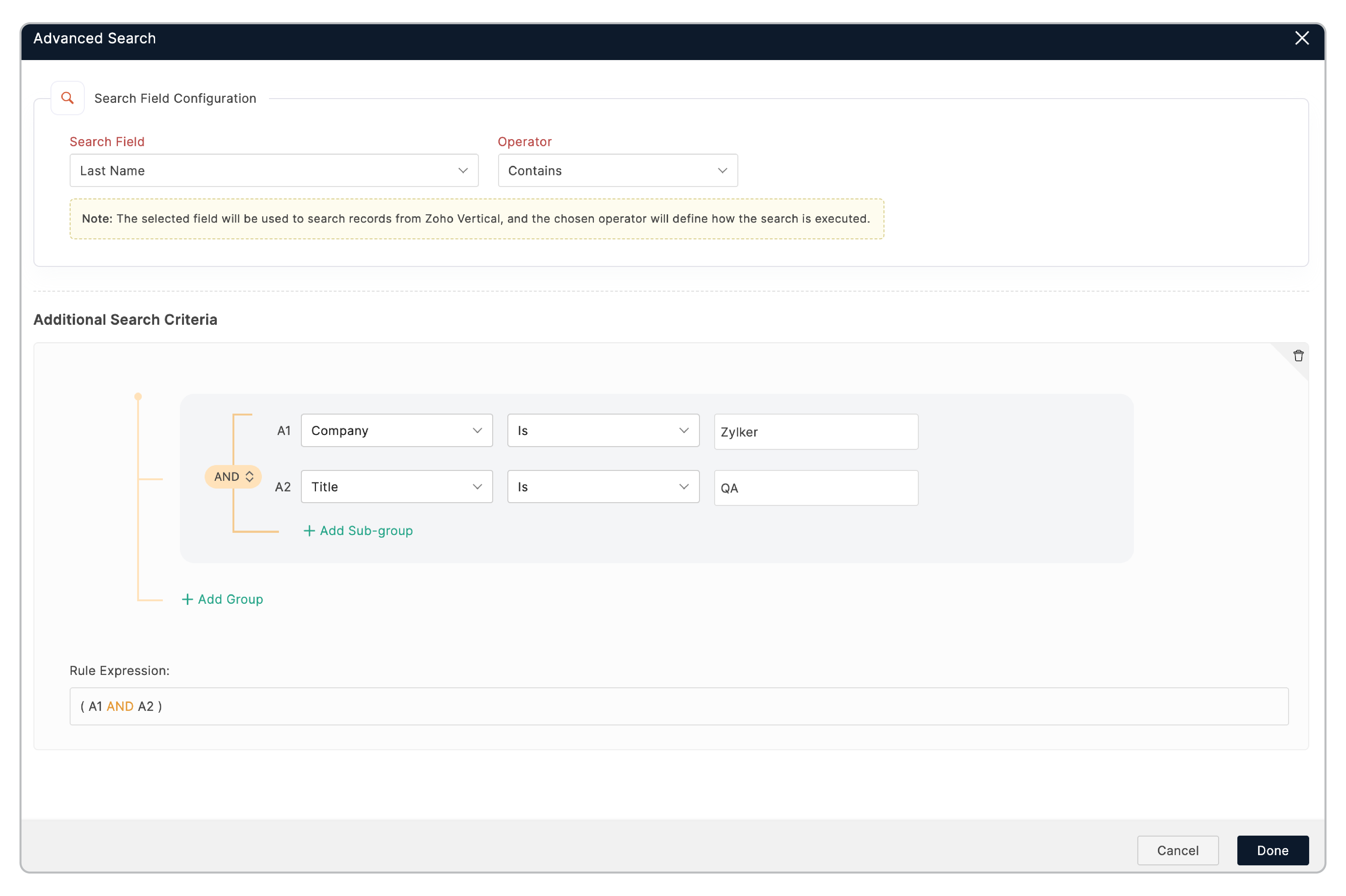Click the Add Group link
The image size is (1346, 896).
click(230, 599)
